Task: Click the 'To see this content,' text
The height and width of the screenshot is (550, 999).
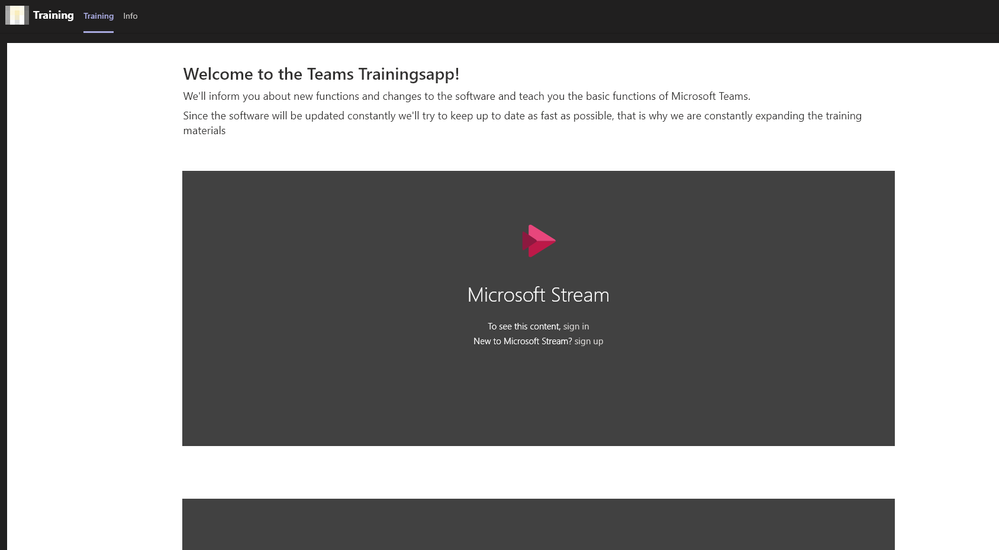Action: click(524, 326)
